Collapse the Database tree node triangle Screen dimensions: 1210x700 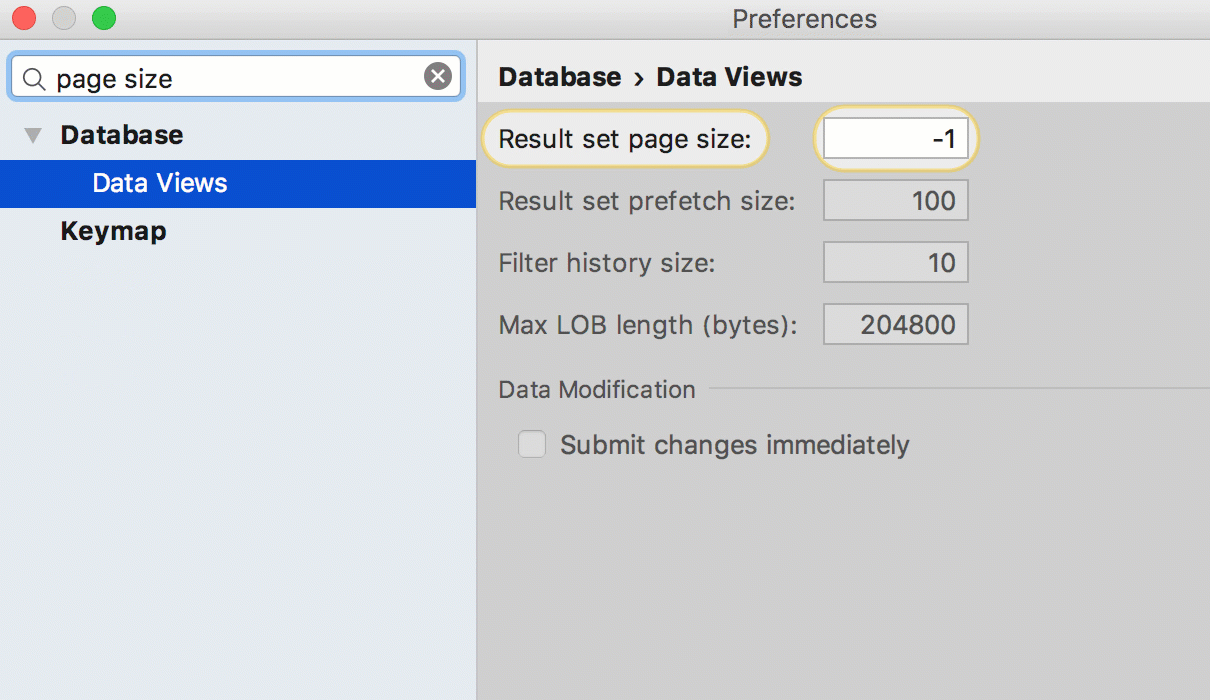pos(34,135)
